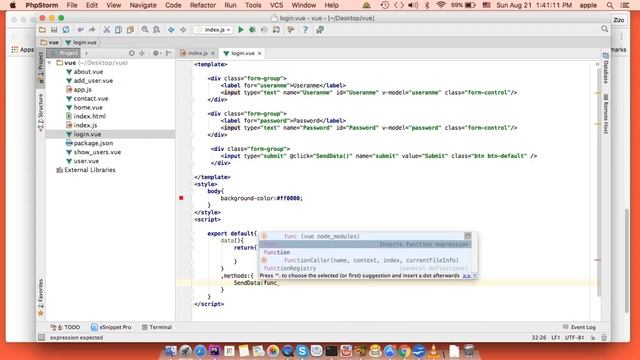Open the Code menu

173,5
